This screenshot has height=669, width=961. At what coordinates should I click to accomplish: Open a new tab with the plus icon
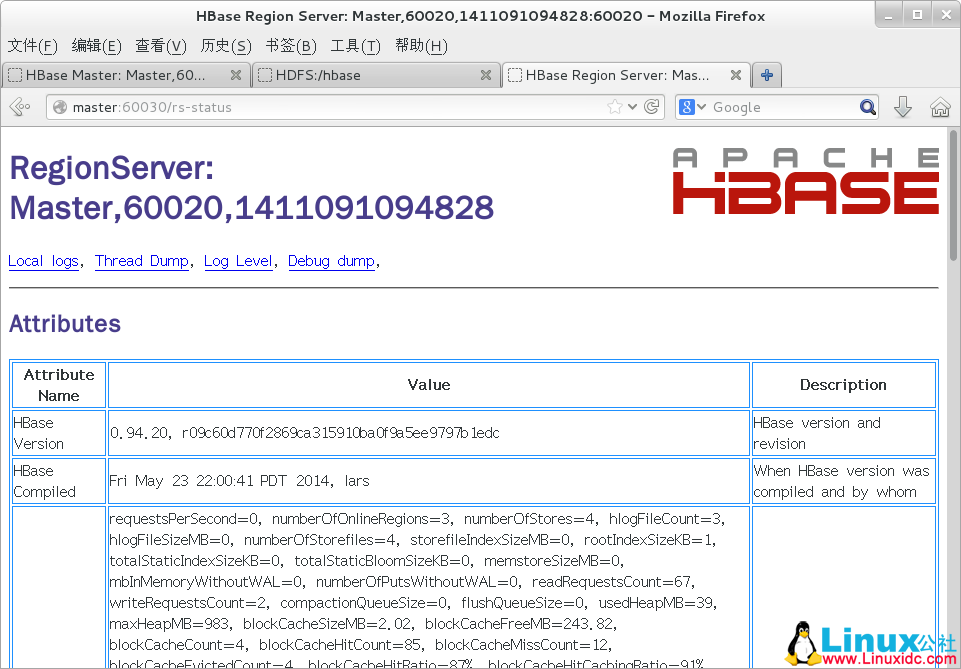pyautogui.click(x=765, y=74)
